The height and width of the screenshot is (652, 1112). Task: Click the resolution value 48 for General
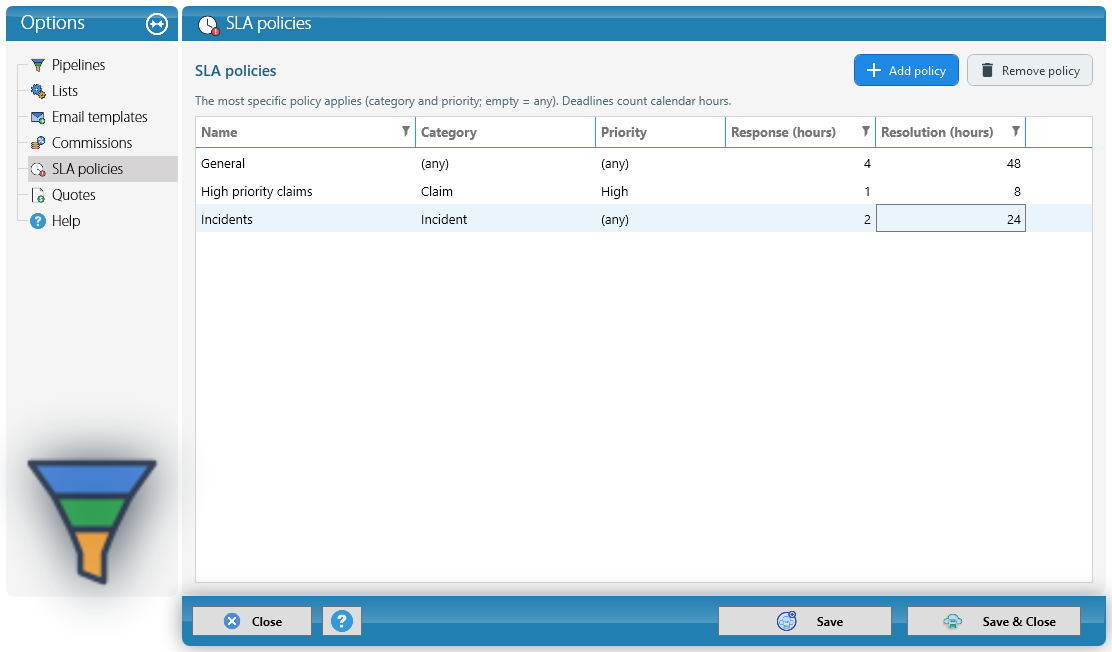tap(951, 164)
